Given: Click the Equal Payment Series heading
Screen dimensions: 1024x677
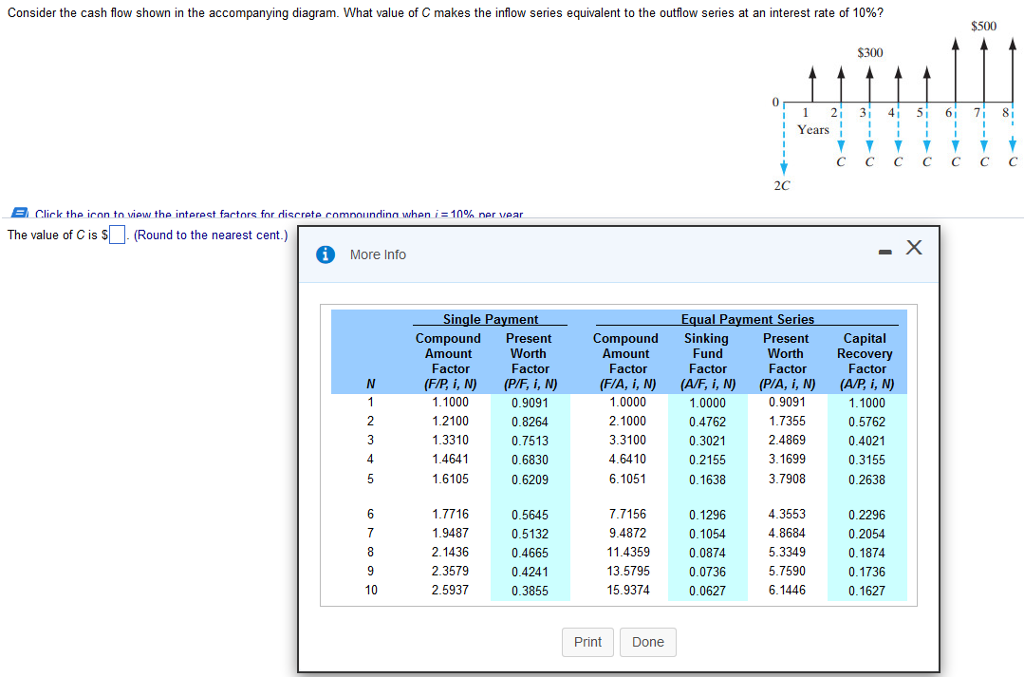Looking at the screenshot, I should tap(747, 319).
